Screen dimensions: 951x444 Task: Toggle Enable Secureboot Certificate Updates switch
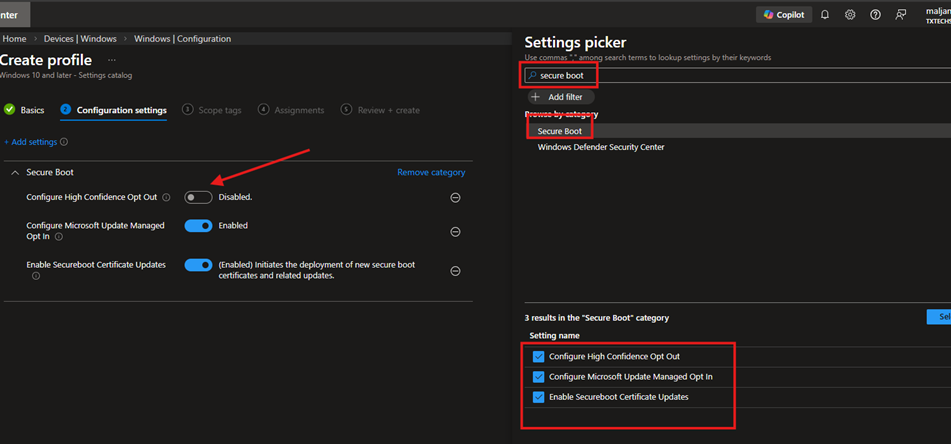pos(198,265)
